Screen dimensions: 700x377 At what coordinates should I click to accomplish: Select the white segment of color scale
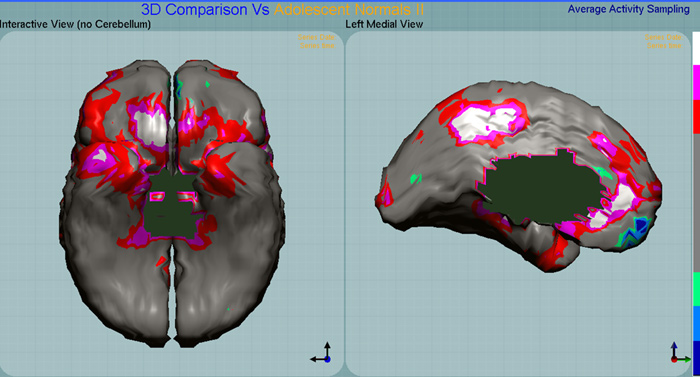pos(696,48)
